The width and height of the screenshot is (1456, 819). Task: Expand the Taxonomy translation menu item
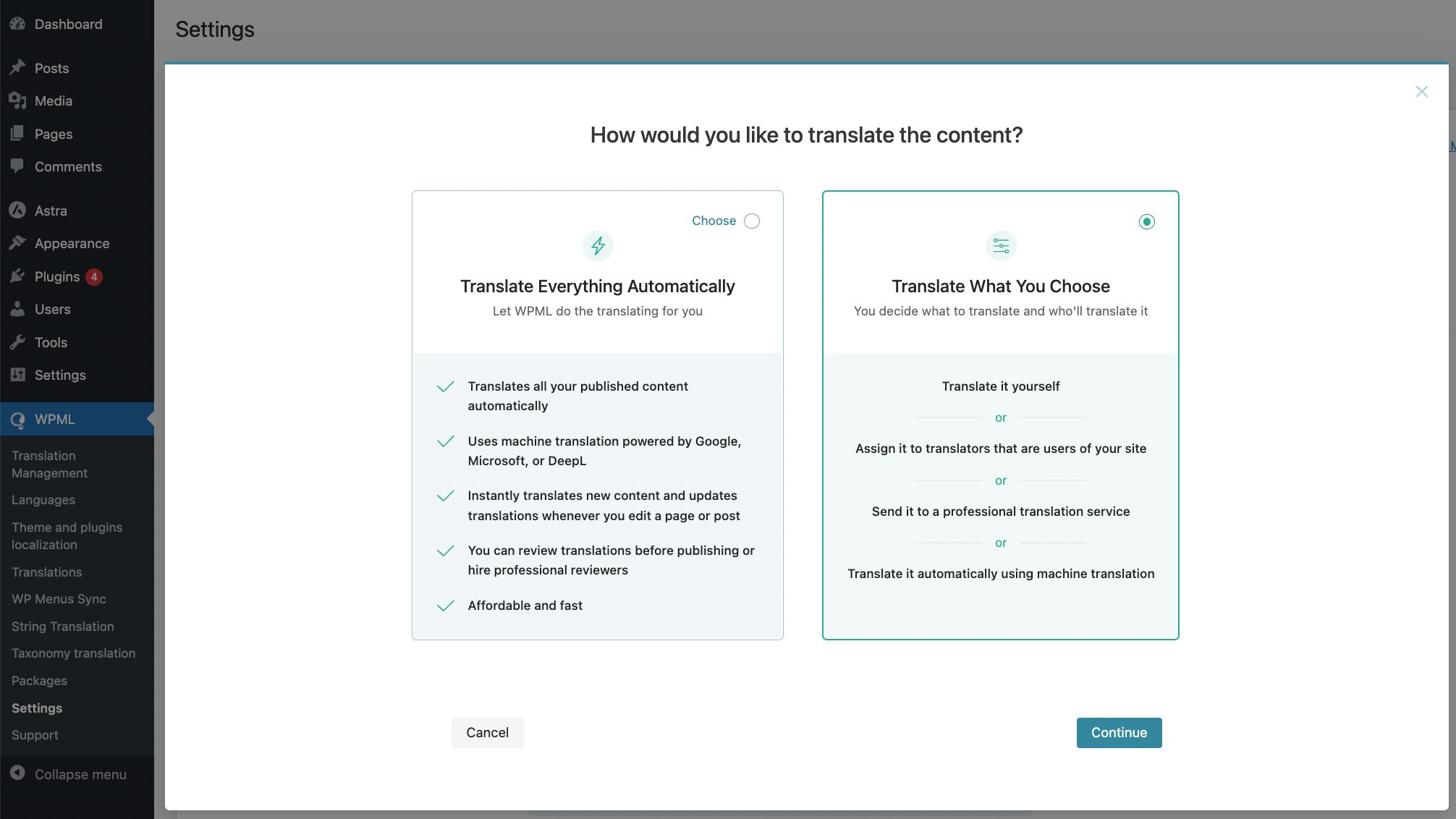coord(73,654)
